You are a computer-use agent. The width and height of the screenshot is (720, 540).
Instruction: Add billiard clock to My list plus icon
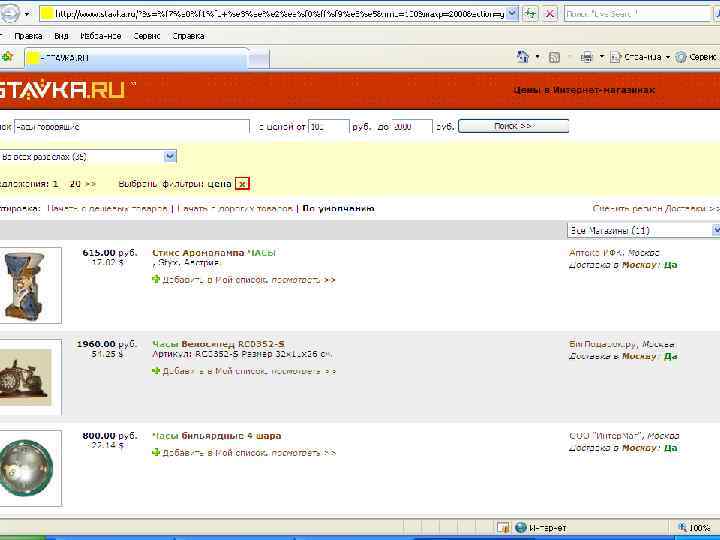click(156, 452)
